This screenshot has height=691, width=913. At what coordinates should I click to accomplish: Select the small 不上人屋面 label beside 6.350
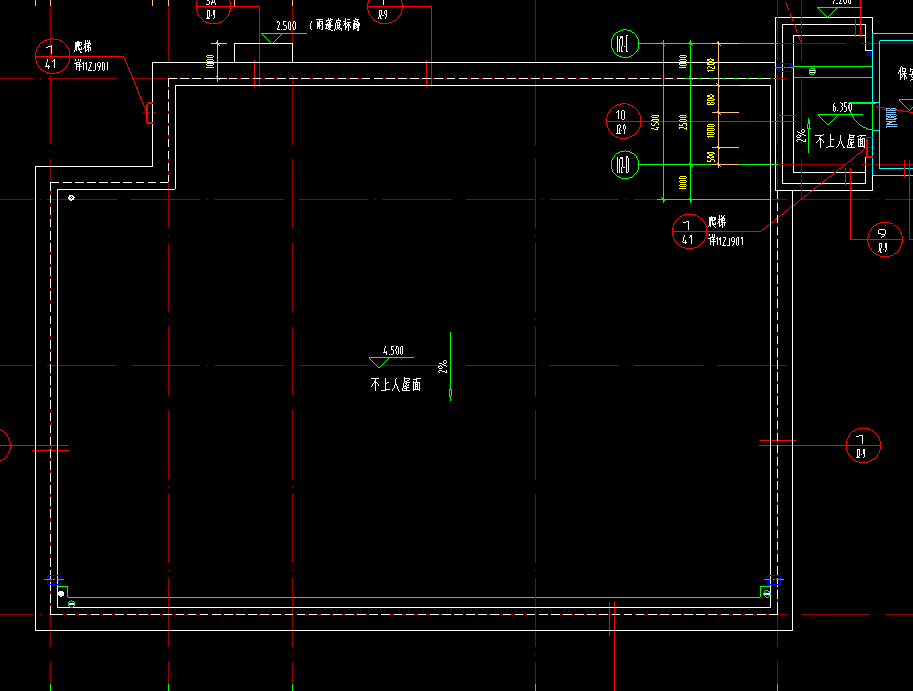point(840,141)
